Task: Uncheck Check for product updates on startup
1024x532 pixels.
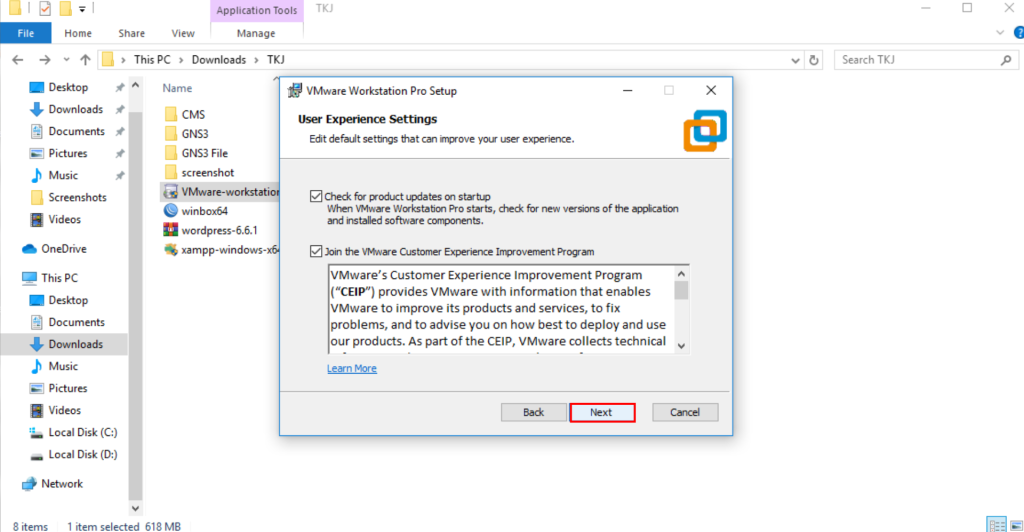Action: coord(317,197)
